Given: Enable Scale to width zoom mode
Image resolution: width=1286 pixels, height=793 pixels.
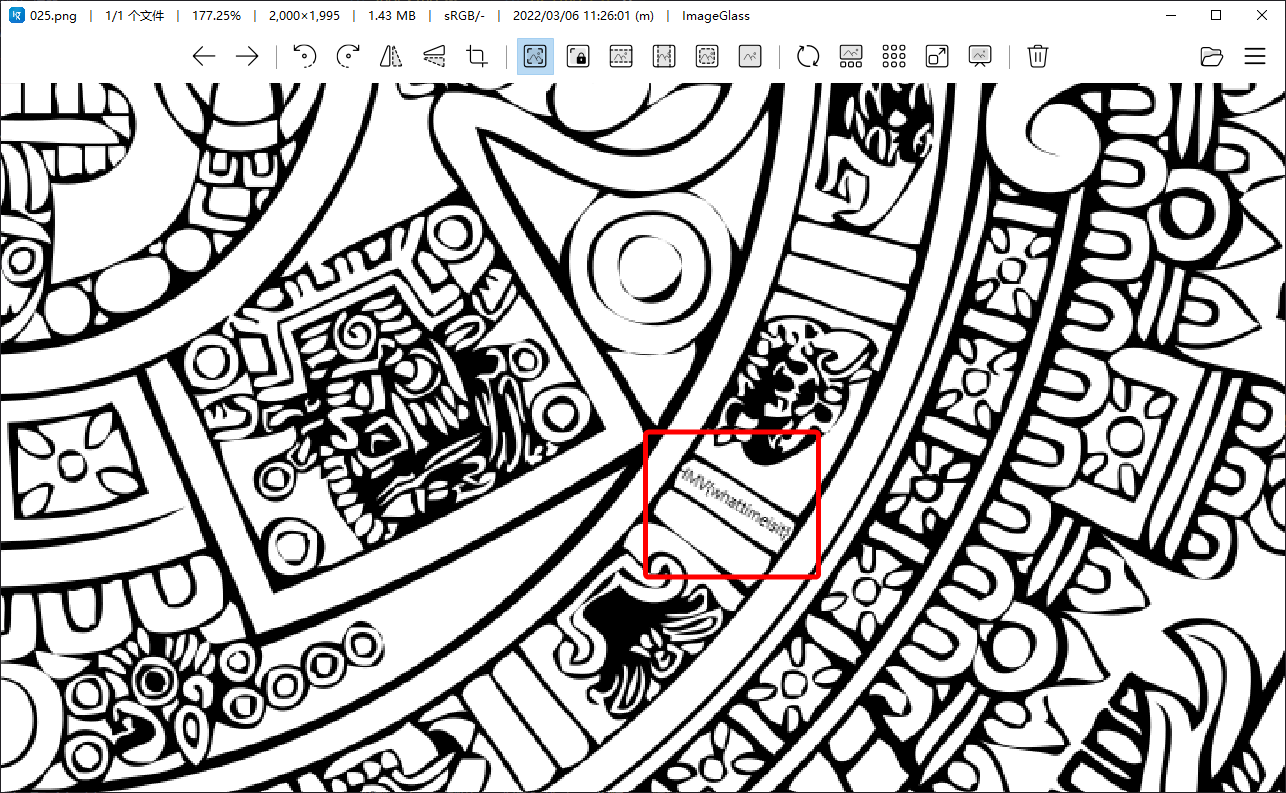Looking at the screenshot, I should (621, 56).
